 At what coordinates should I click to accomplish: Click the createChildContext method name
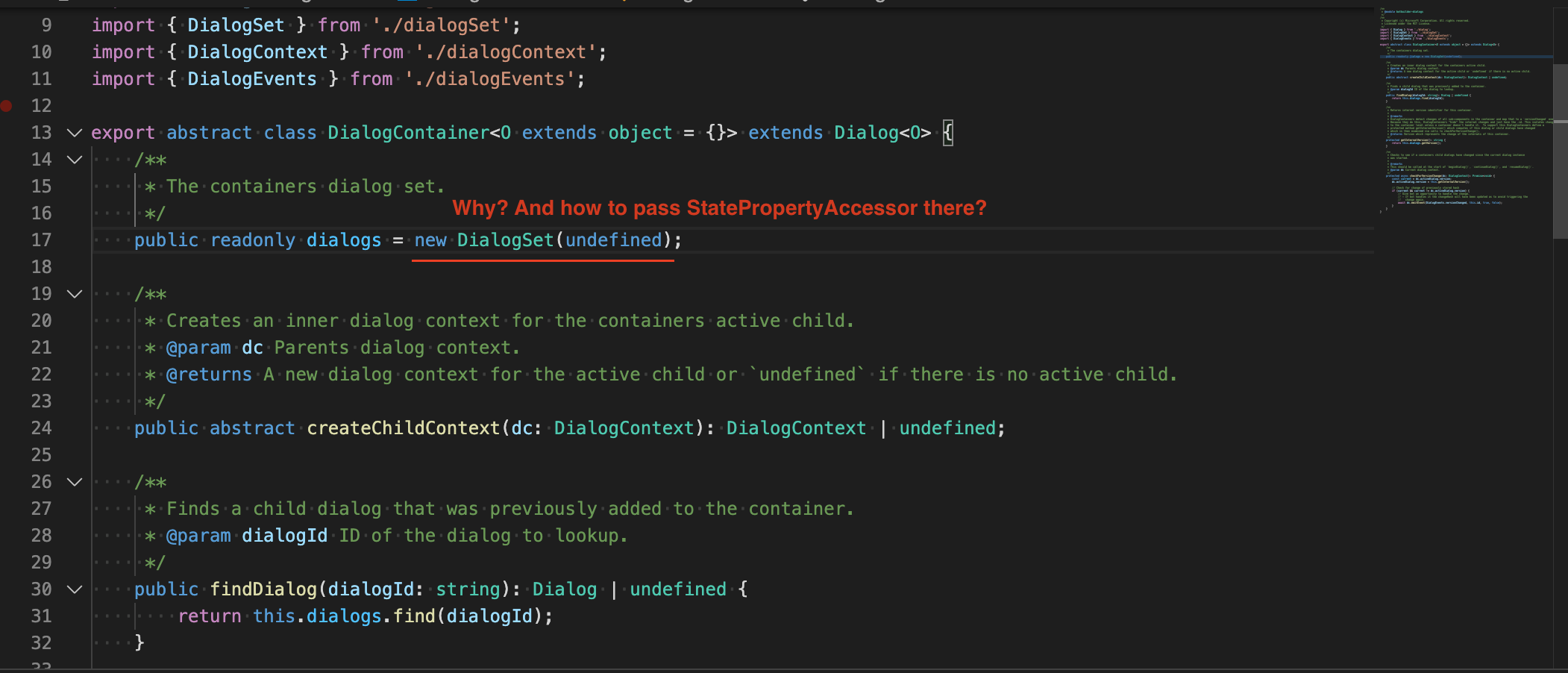click(x=403, y=428)
